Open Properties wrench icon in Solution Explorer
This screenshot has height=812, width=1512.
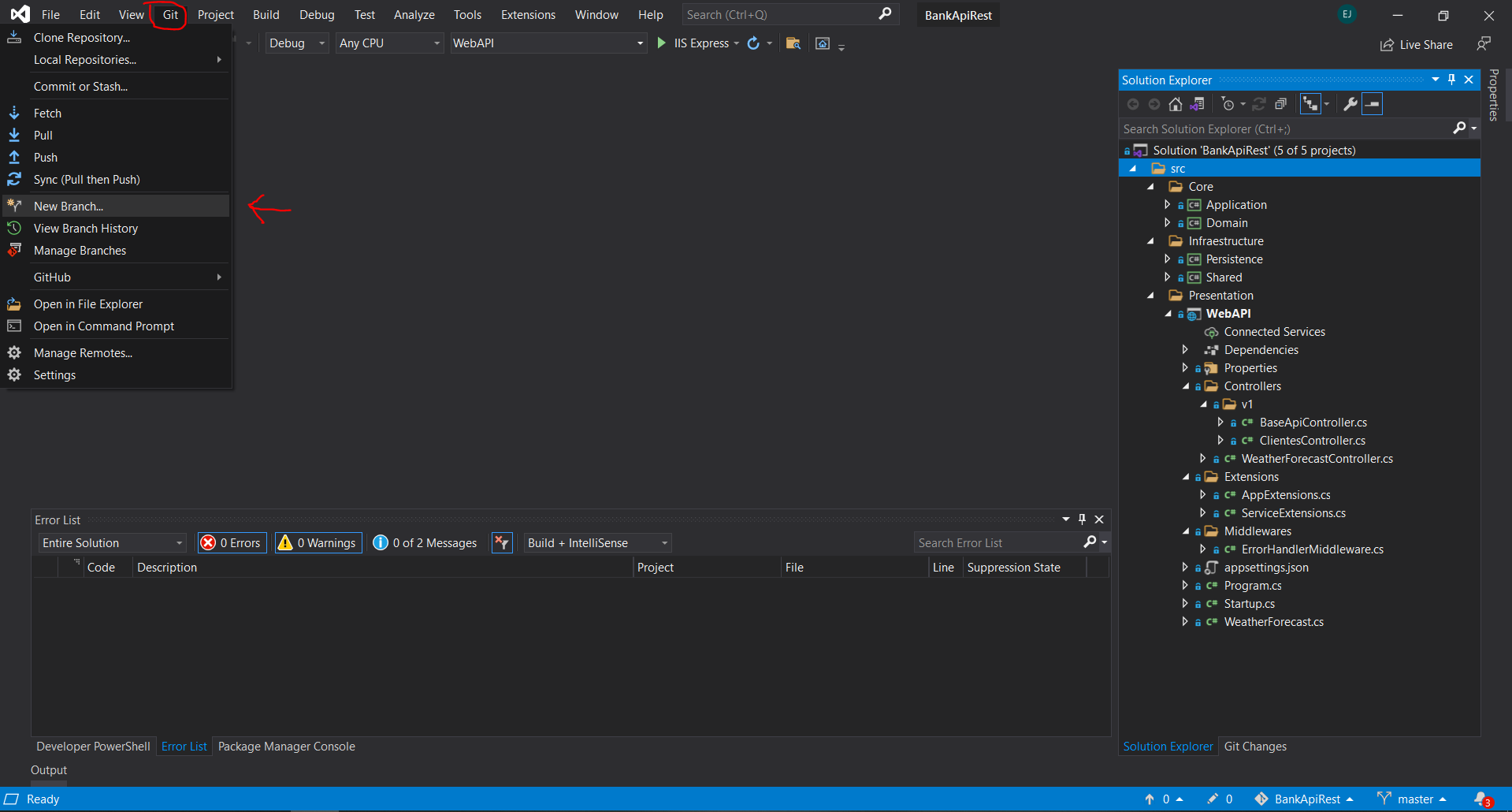coord(1350,104)
